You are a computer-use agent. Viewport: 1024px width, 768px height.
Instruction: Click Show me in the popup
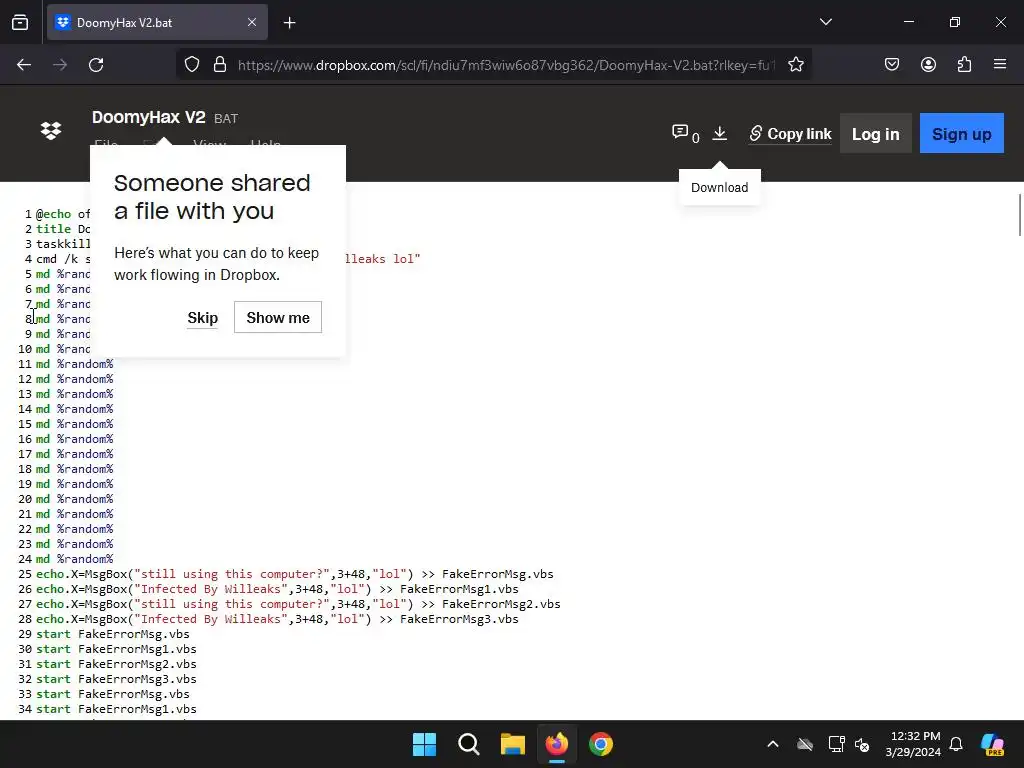click(x=278, y=317)
